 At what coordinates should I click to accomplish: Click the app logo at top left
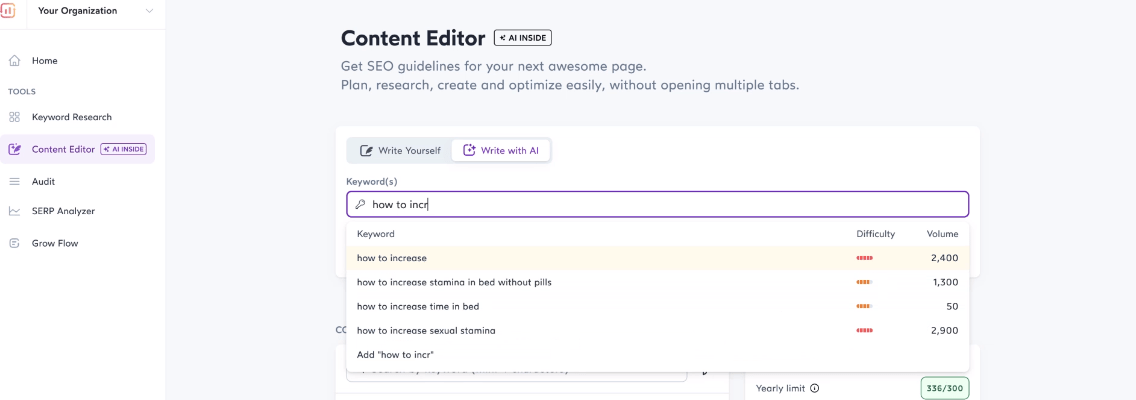(8, 11)
